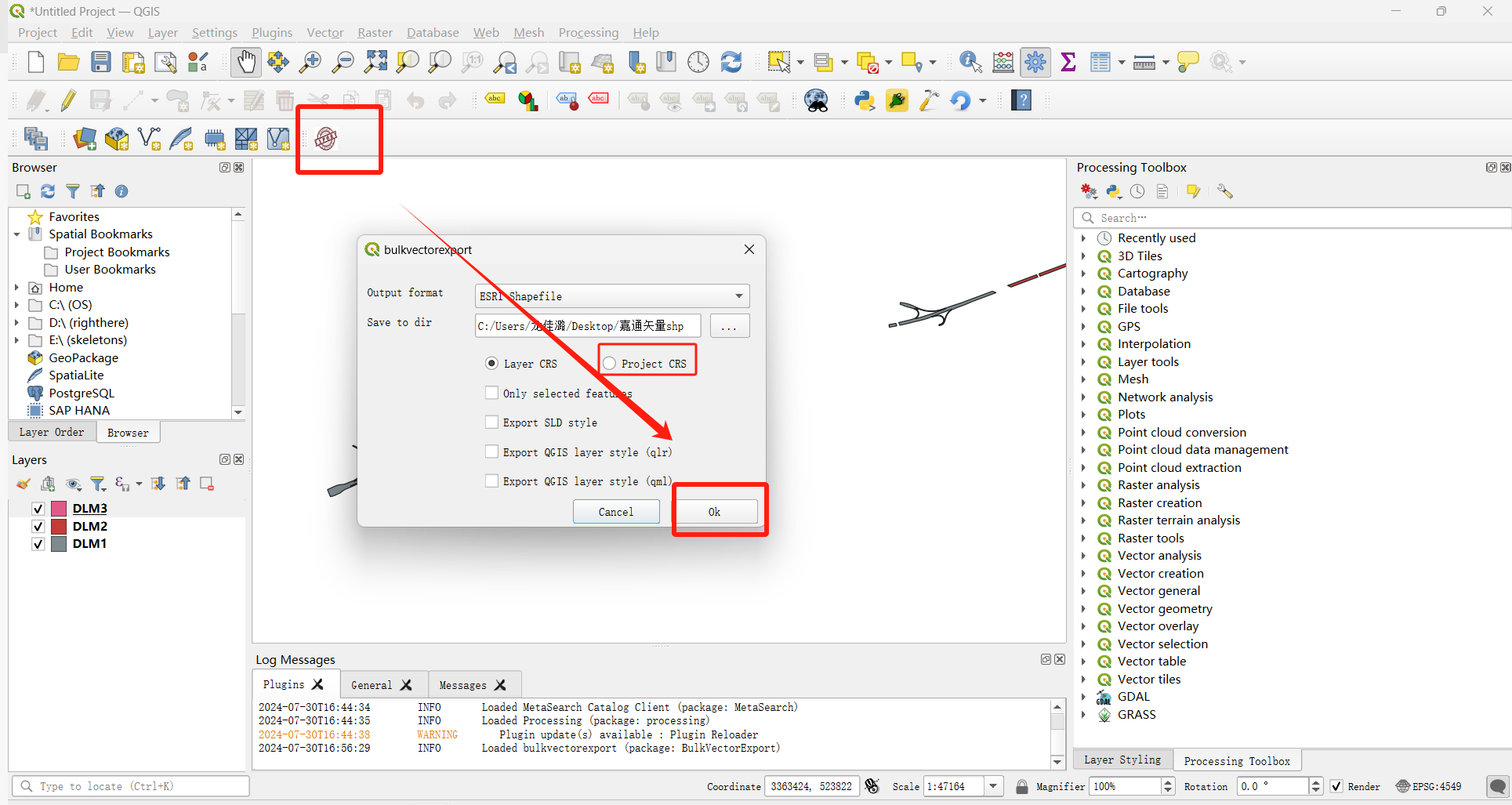1512x805 pixels.
Task: Select the Pan Map hand tool
Action: pyautogui.click(x=246, y=62)
